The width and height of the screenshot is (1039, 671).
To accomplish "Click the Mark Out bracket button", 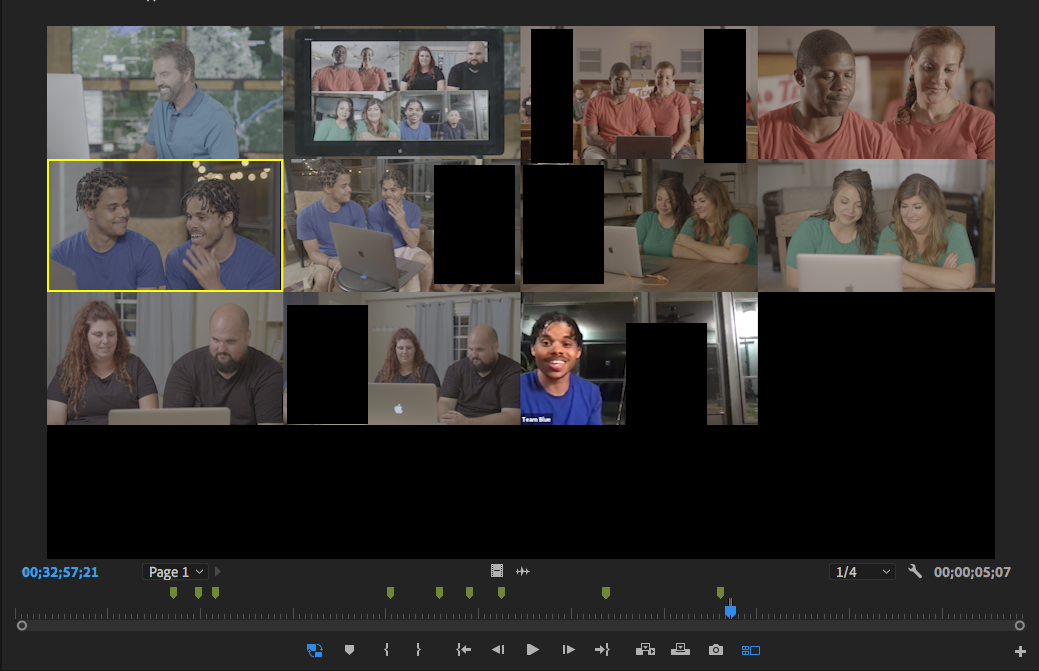I will [x=418, y=650].
